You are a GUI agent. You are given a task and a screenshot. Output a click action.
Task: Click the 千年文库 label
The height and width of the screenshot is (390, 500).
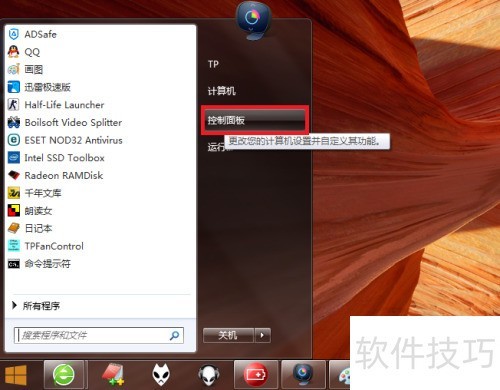coord(43,193)
